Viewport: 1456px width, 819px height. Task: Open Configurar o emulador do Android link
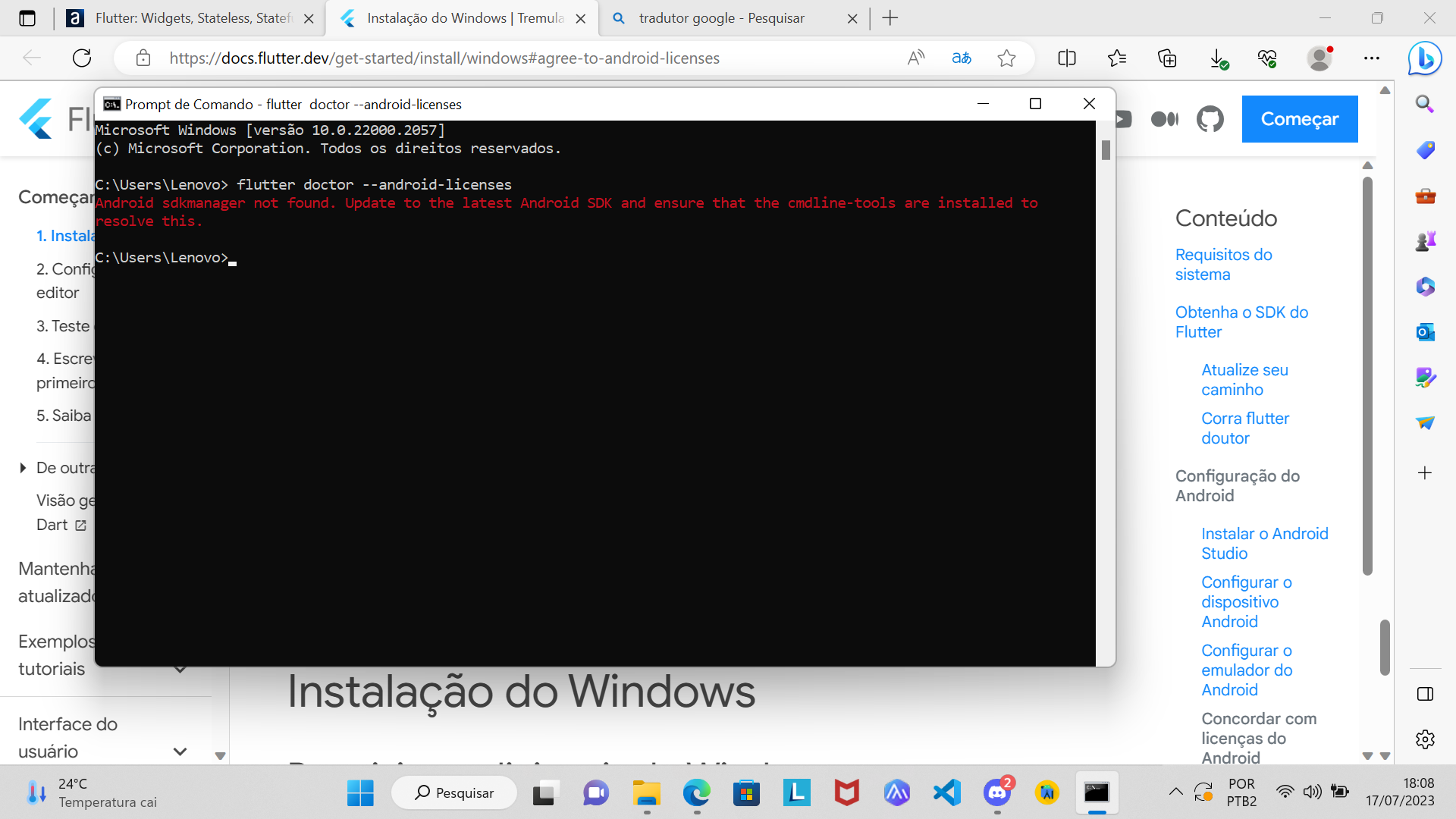click(x=1247, y=670)
